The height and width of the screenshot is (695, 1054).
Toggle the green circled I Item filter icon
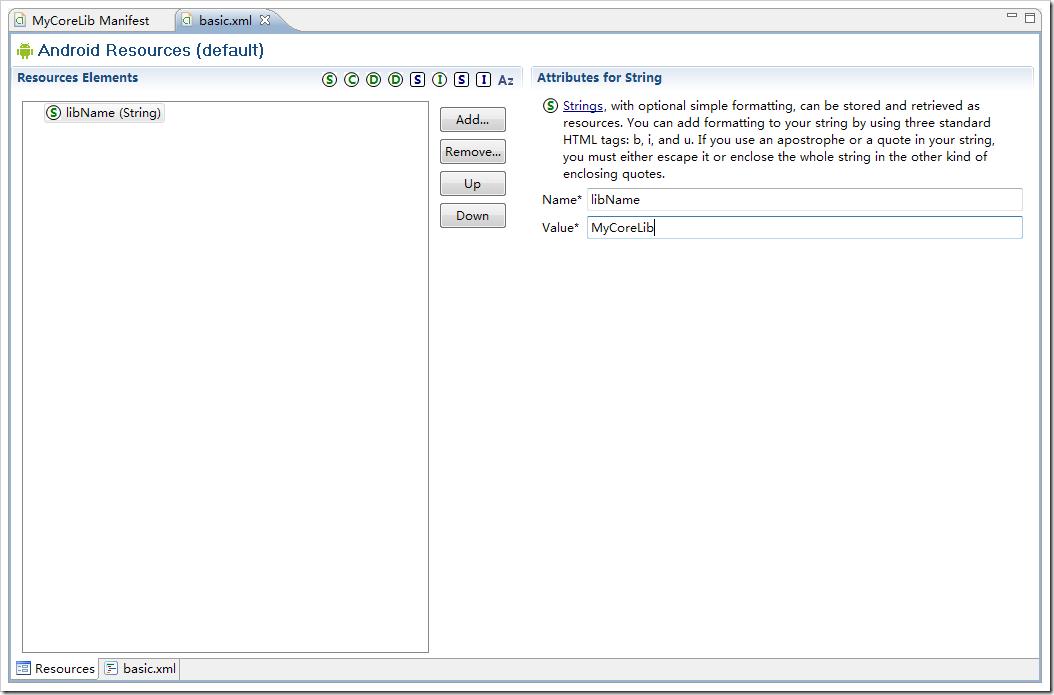439,80
